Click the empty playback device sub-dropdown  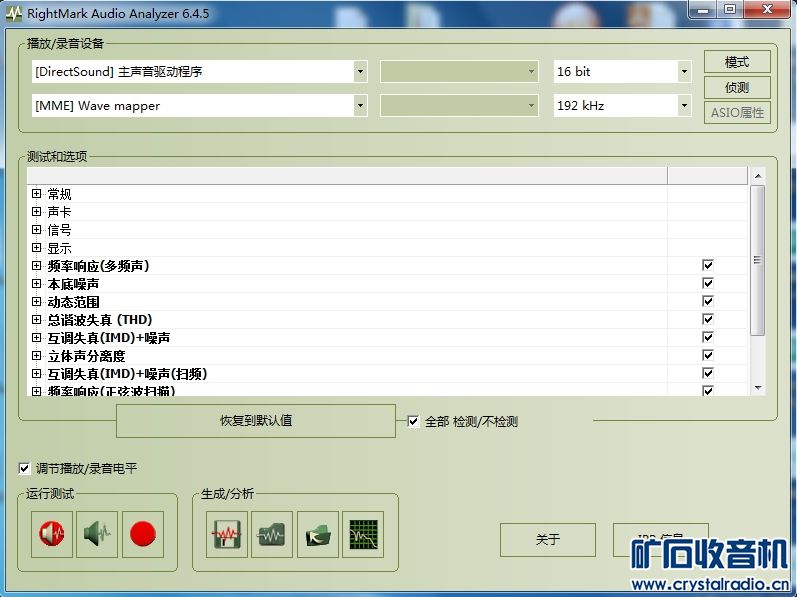(459, 72)
